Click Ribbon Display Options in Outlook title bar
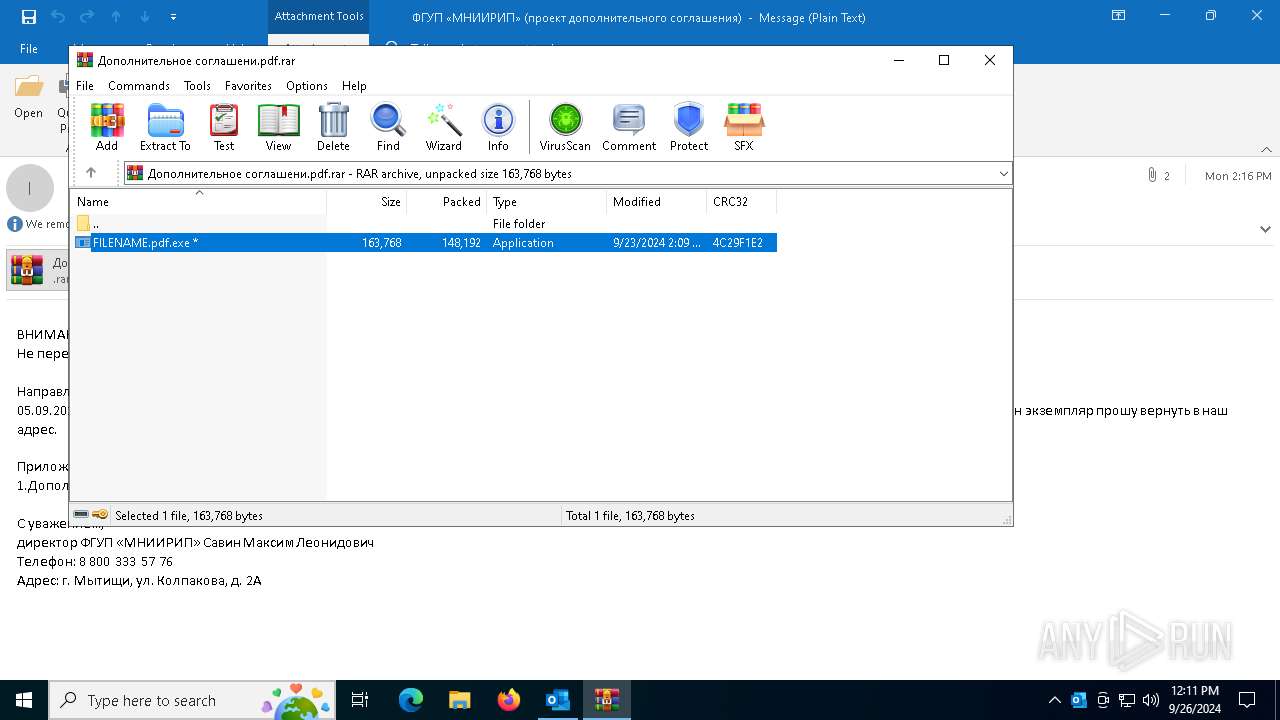The width and height of the screenshot is (1280, 720). point(1119,16)
